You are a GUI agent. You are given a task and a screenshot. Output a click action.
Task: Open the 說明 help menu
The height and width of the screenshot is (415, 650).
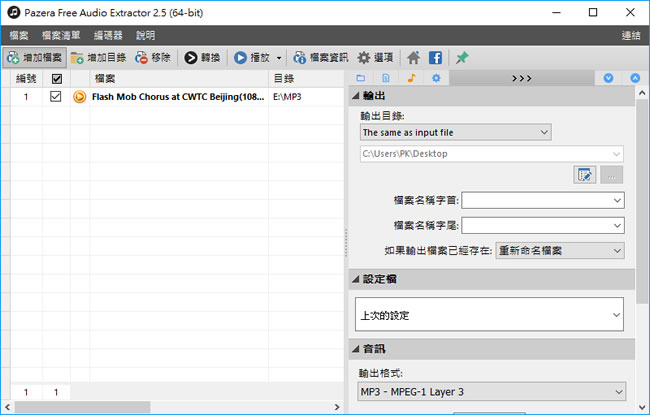coord(146,36)
